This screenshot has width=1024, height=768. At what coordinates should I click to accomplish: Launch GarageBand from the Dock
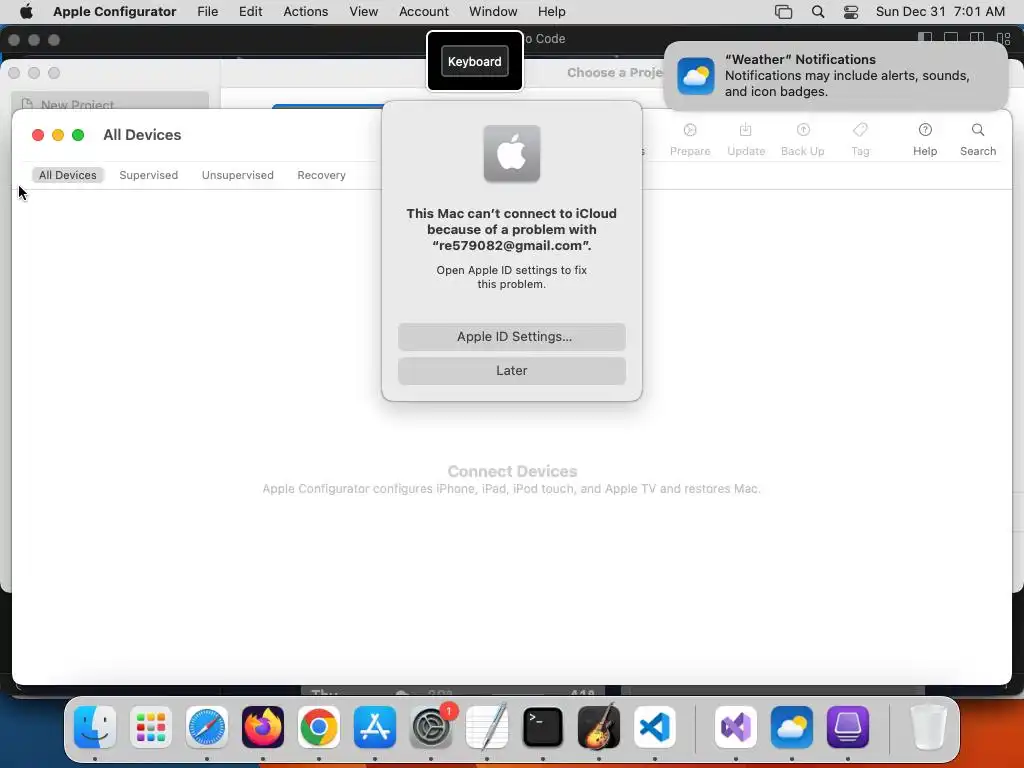599,727
